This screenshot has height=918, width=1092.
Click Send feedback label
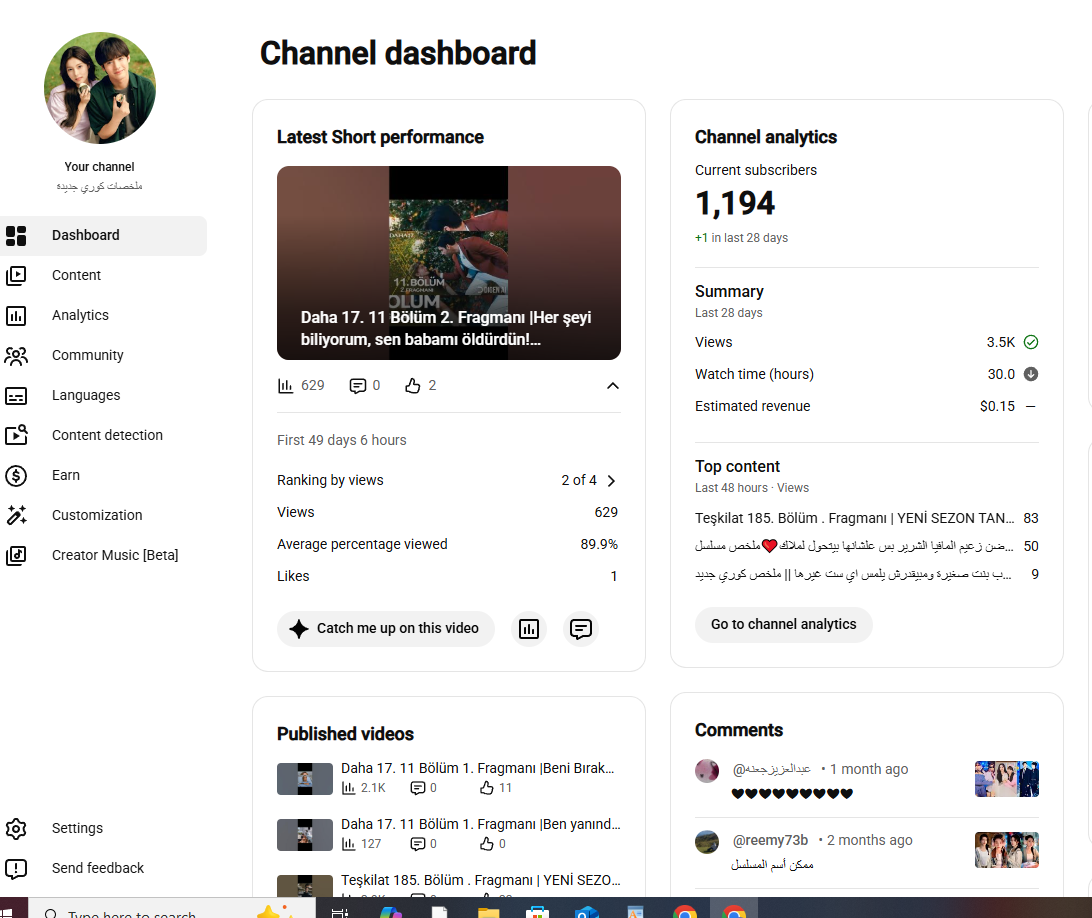(98, 868)
